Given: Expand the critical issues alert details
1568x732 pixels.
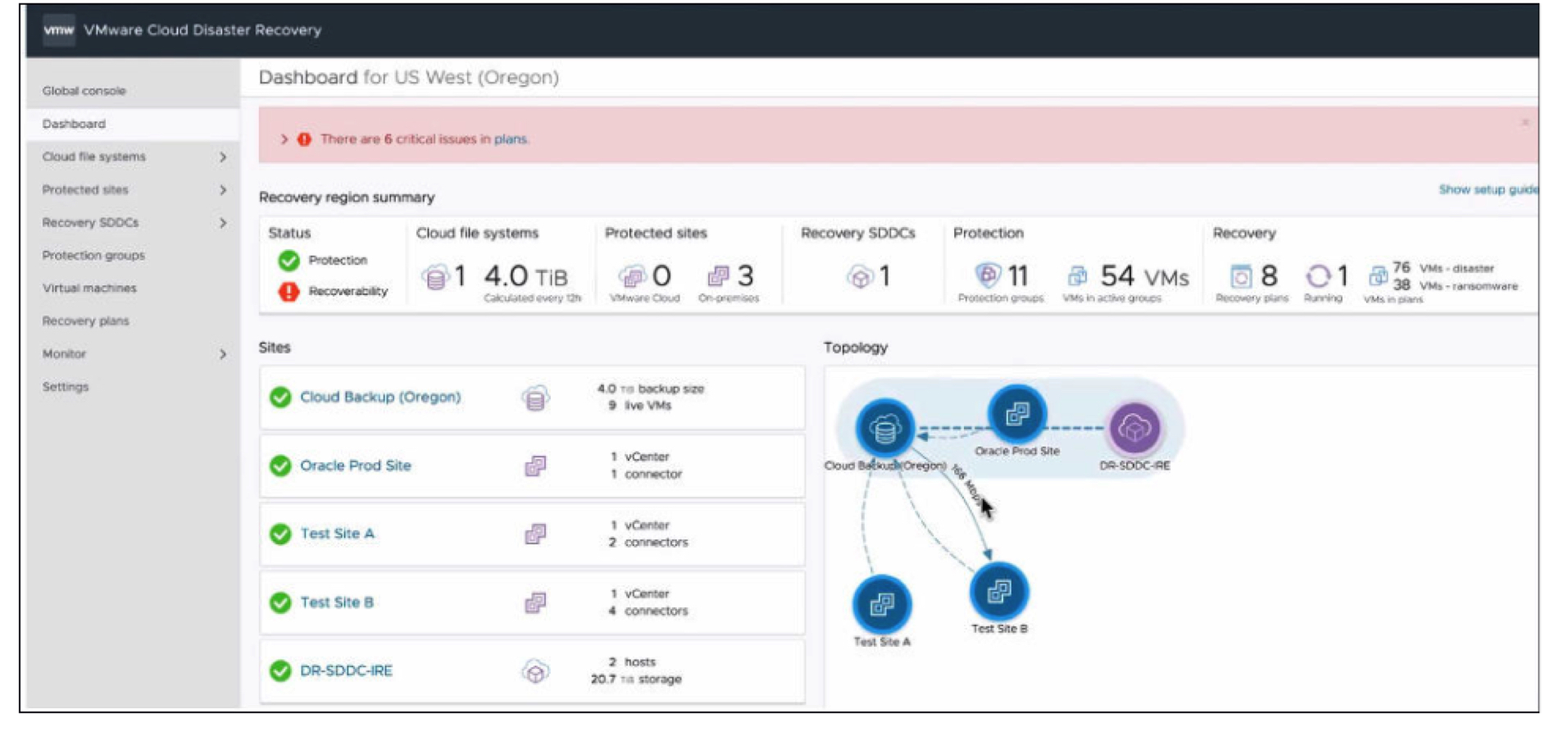Looking at the screenshot, I should (x=284, y=139).
